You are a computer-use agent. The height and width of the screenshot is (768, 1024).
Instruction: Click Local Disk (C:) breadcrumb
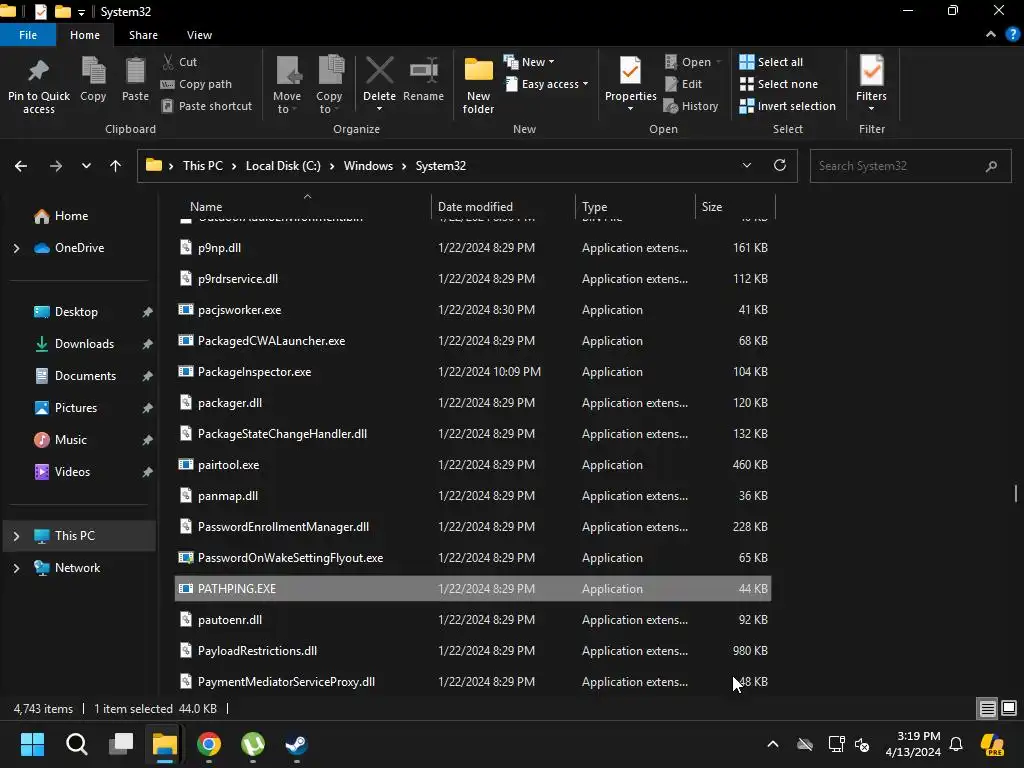tap(283, 166)
